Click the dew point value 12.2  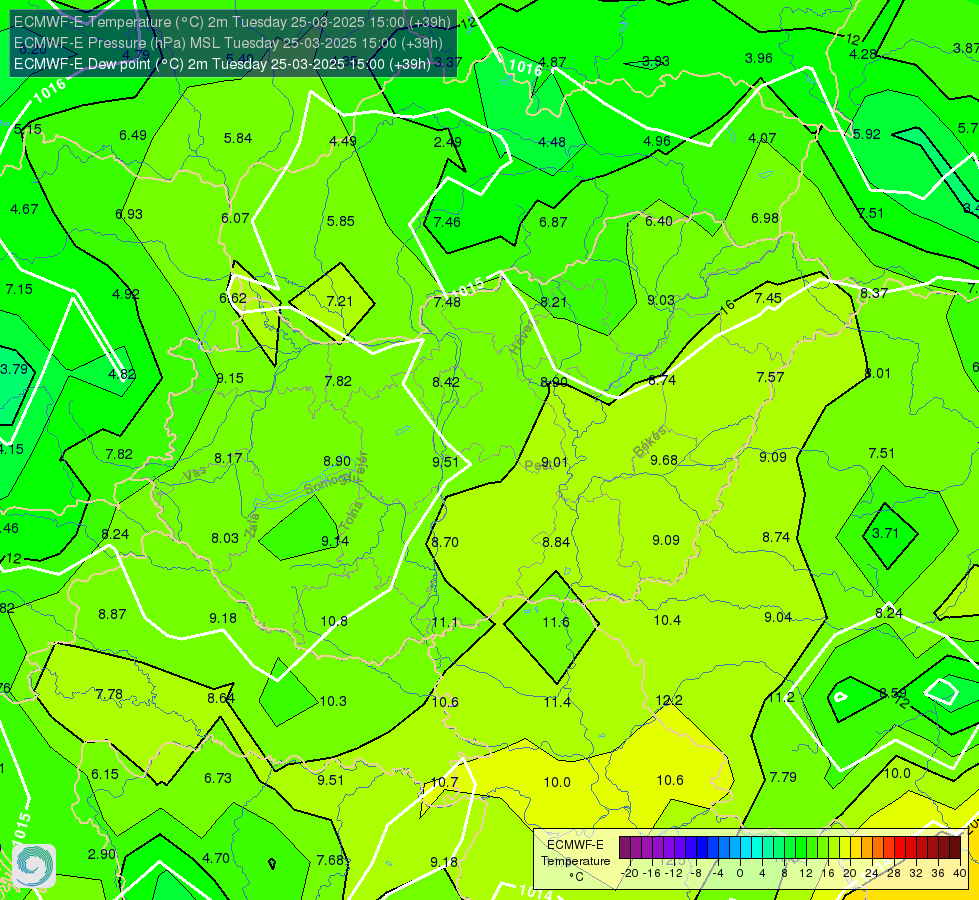[x=669, y=700]
